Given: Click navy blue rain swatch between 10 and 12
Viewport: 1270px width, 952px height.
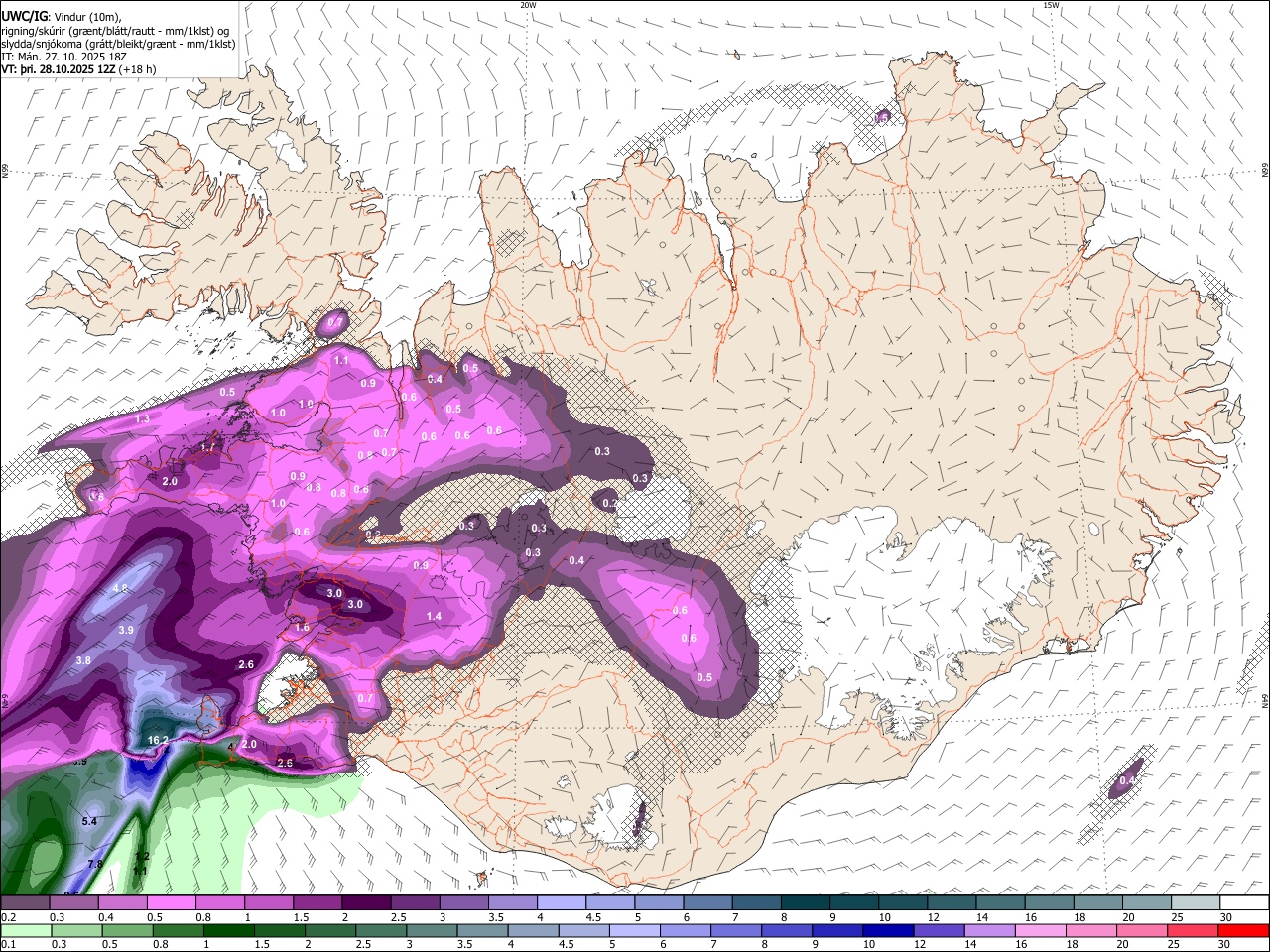Looking at the screenshot, I should (886, 930).
